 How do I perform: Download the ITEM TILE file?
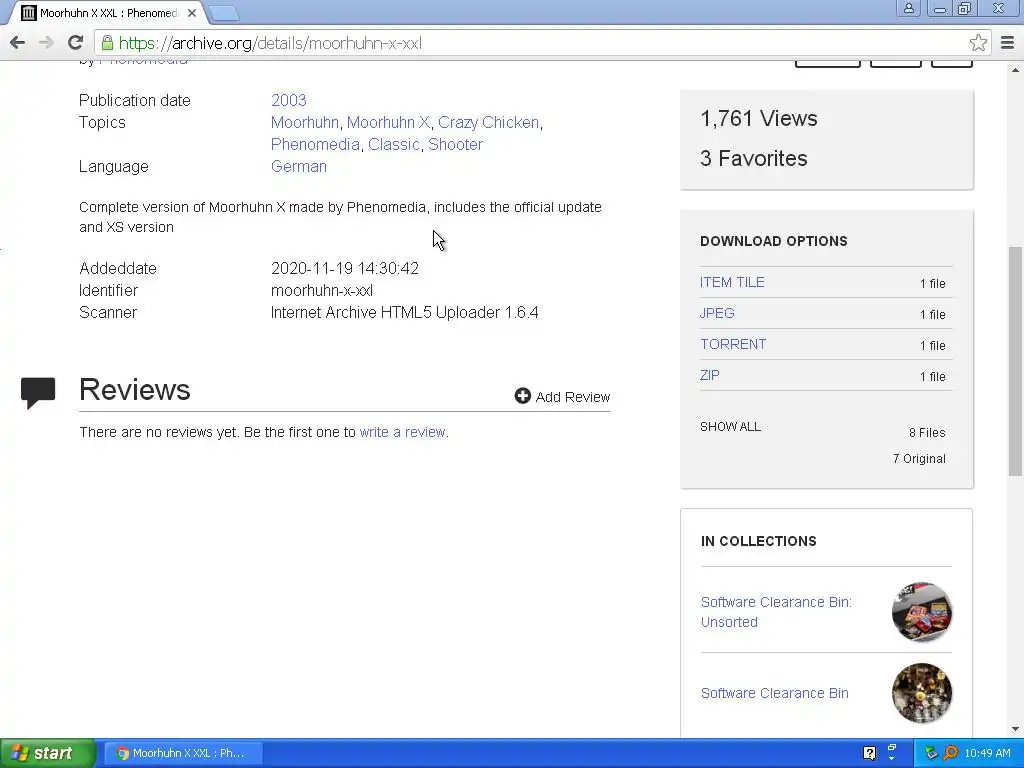pyautogui.click(x=731, y=282)
